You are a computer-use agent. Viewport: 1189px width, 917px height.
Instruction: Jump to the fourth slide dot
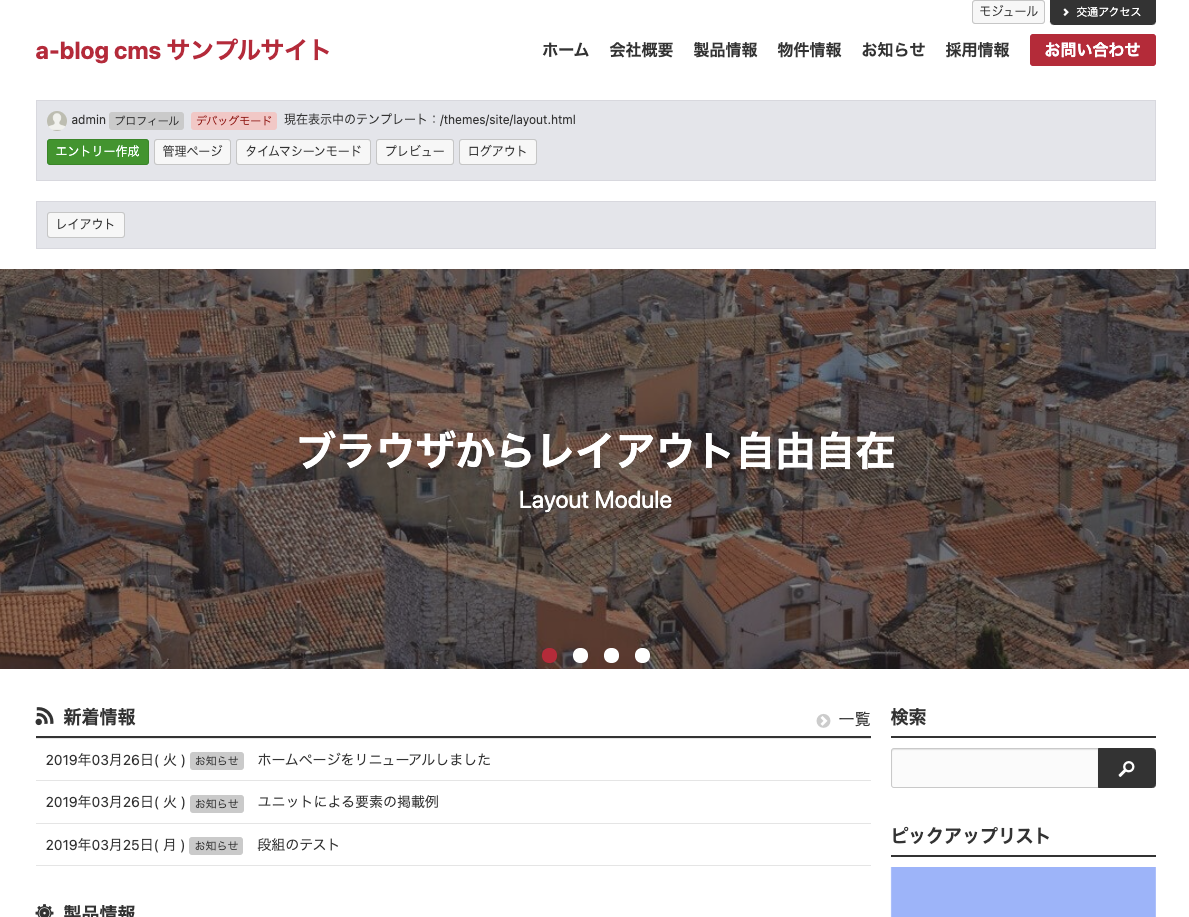pyautogui.click(x=642, y=655)
